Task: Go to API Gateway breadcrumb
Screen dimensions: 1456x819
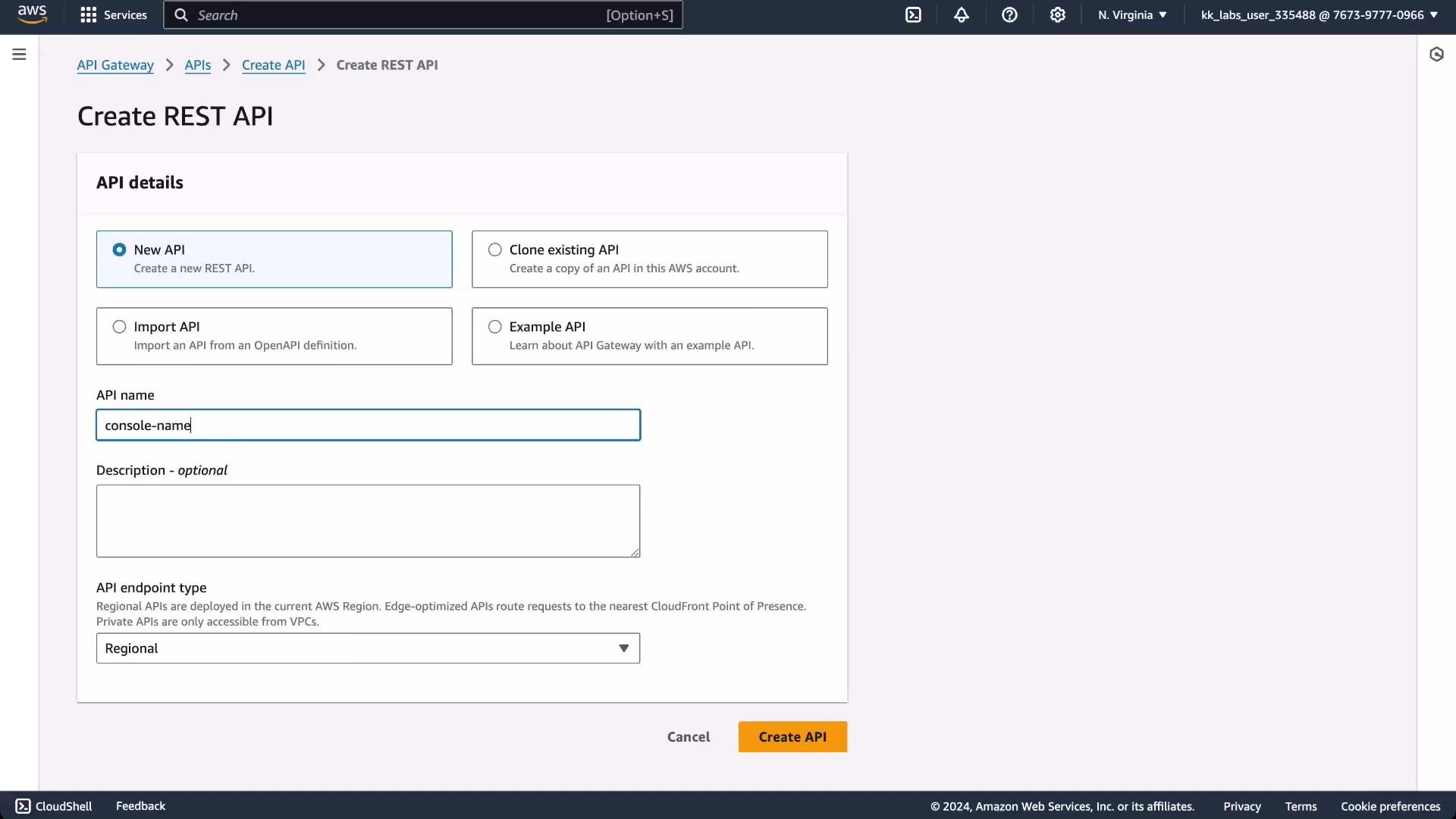Action: coord(115,65)
